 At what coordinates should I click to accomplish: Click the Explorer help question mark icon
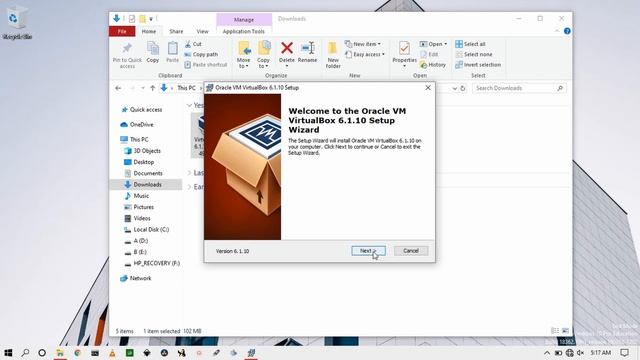[x=567, y=31]
